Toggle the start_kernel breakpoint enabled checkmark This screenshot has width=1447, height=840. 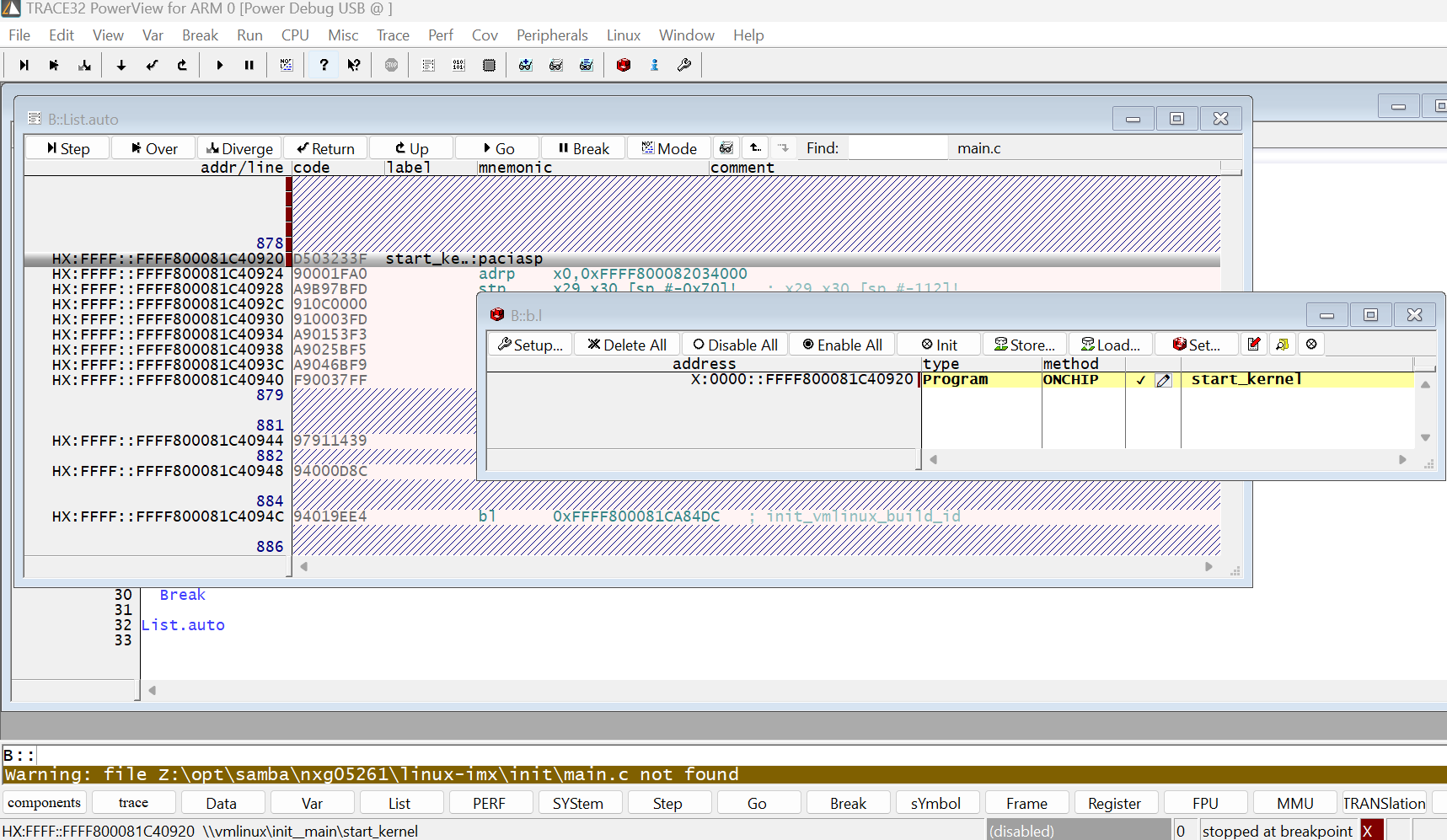[x=1142, y=380]
